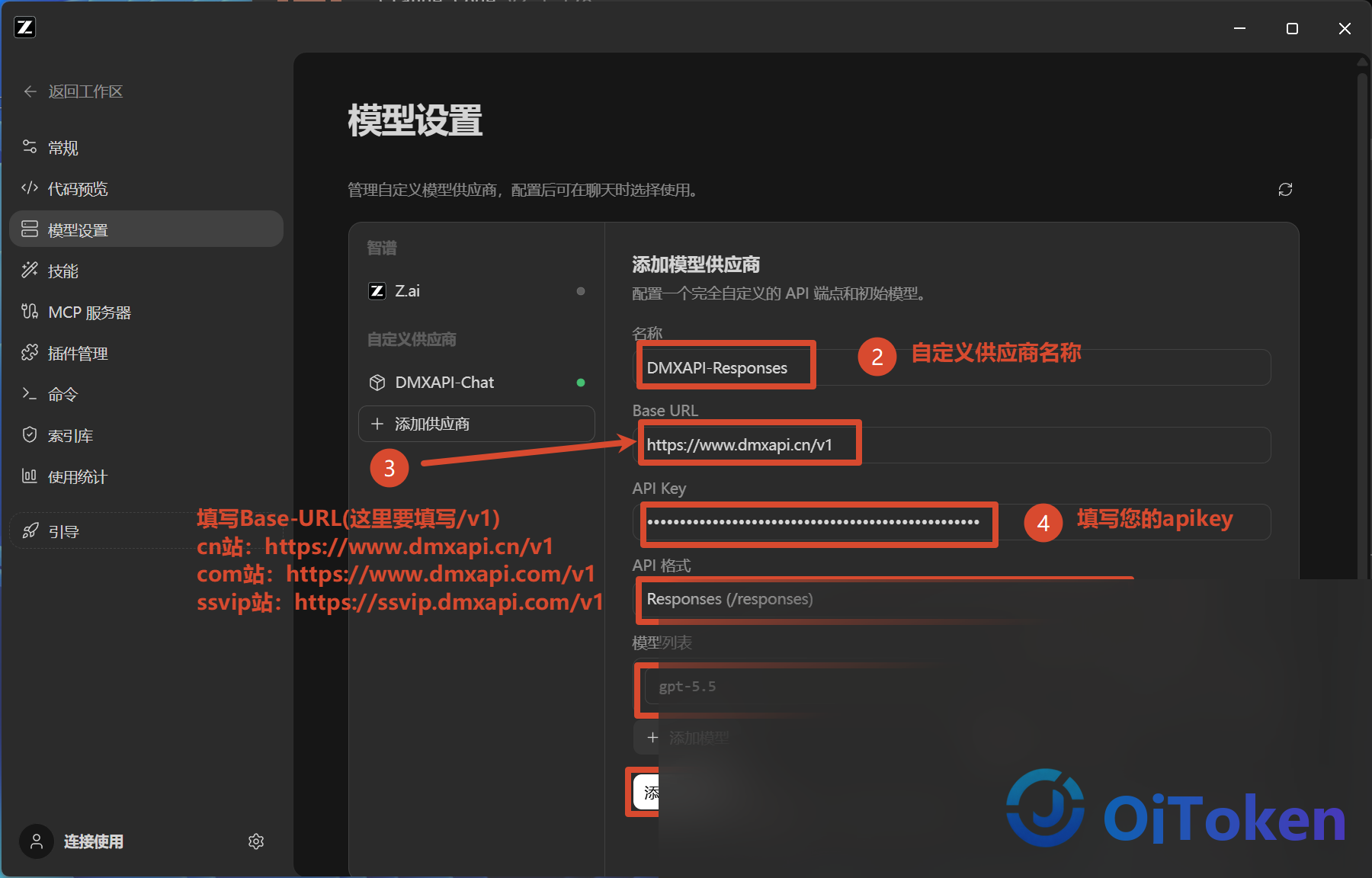Open 代码预览 code preview settings
The height and width of the screenshot is (878, 1372).
146,189
